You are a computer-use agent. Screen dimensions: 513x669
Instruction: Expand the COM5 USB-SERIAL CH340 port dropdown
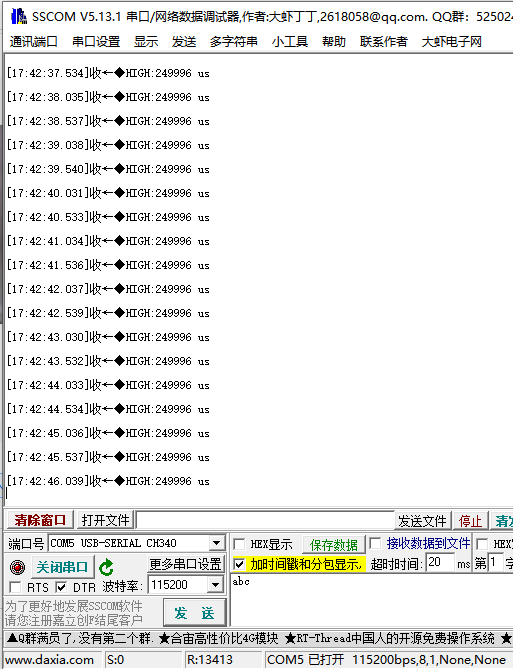point(217,543)
